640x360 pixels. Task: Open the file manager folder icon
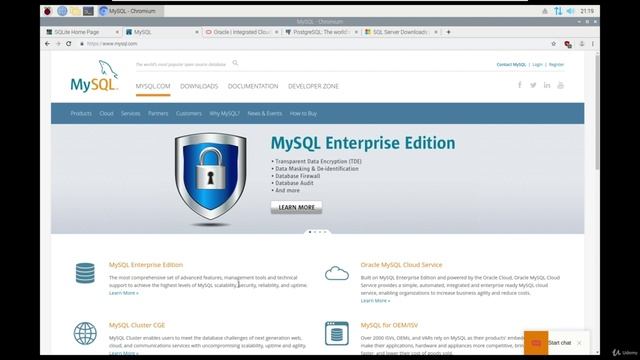tap(75, 11)
